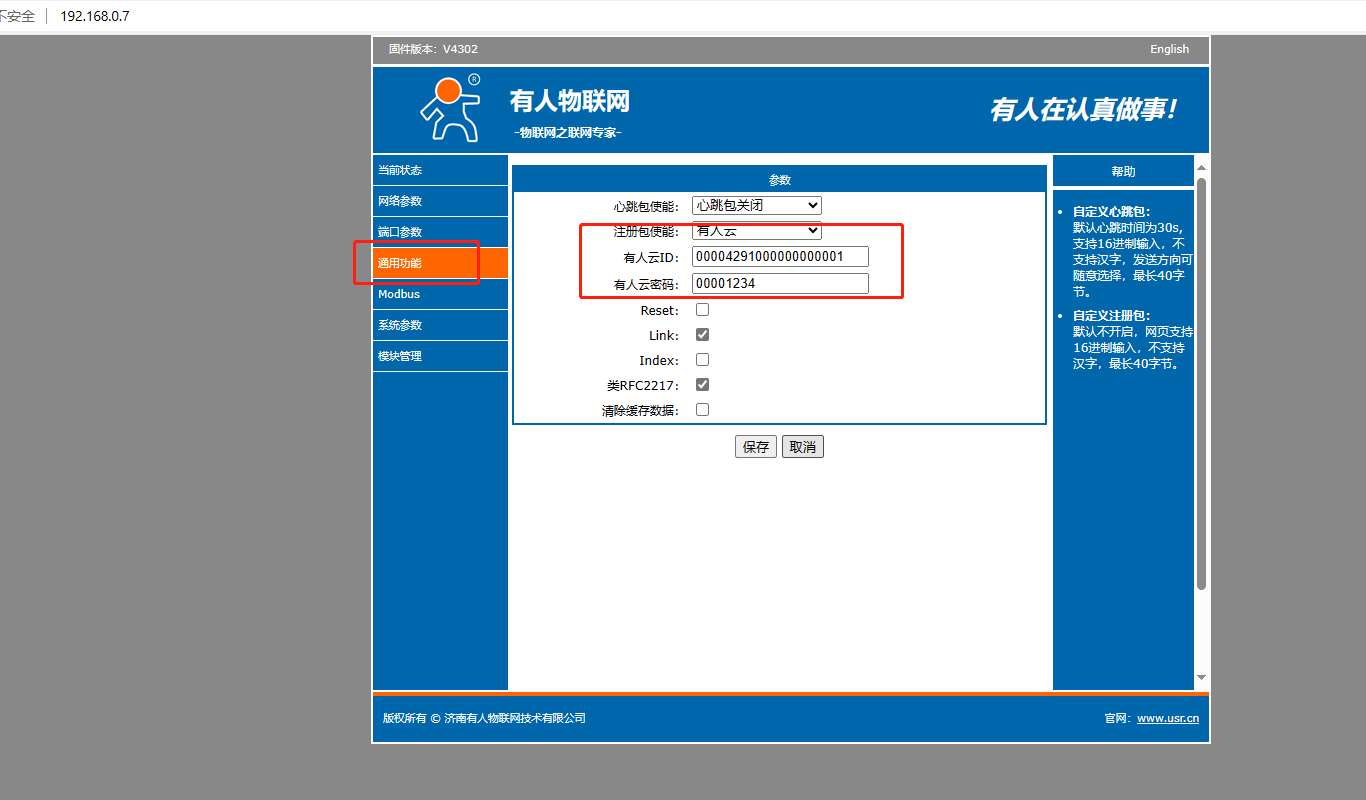Open the 当前状态 menu page
The image size is (1366, 800).
click(x=440, y=170)
